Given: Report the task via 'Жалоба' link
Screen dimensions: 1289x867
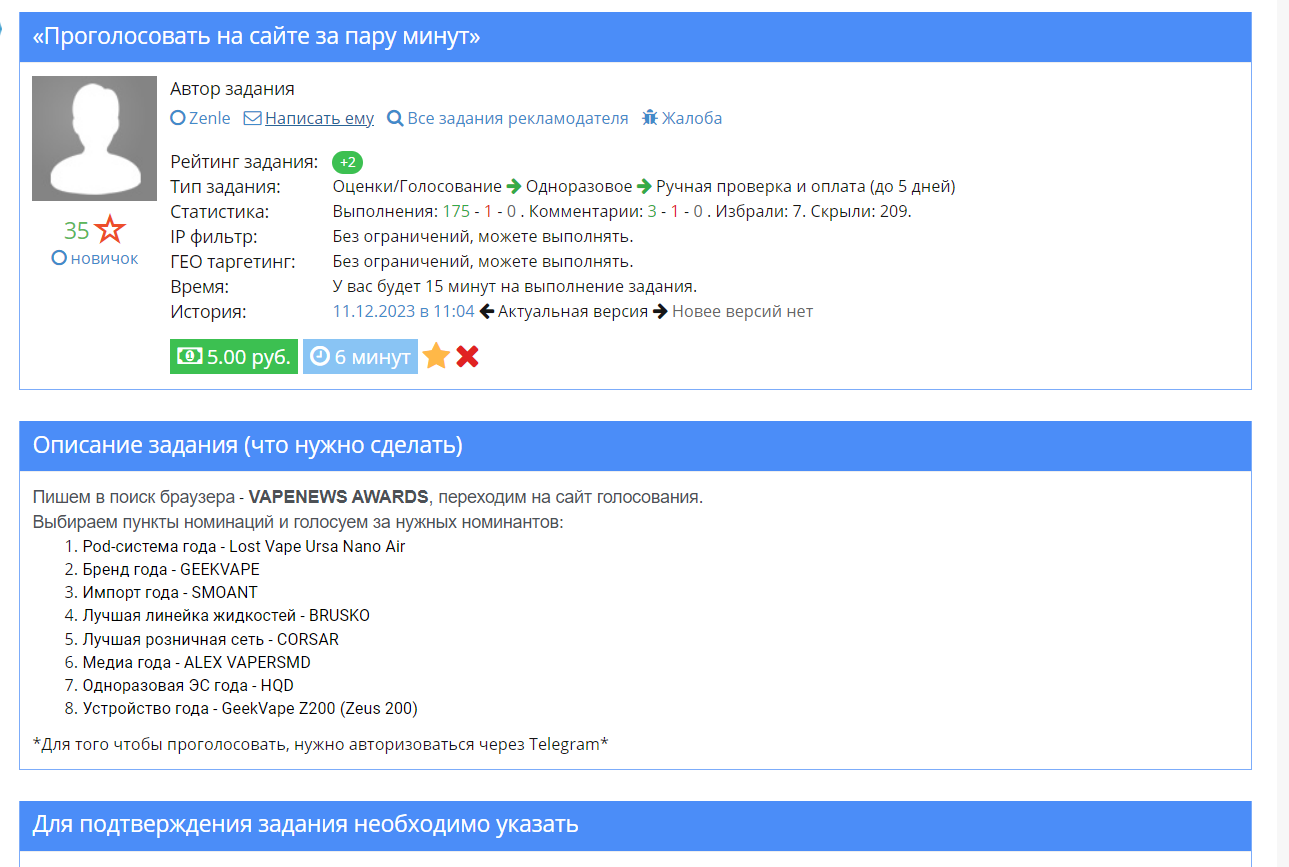Looking at the screenshot, I should 692,118.
